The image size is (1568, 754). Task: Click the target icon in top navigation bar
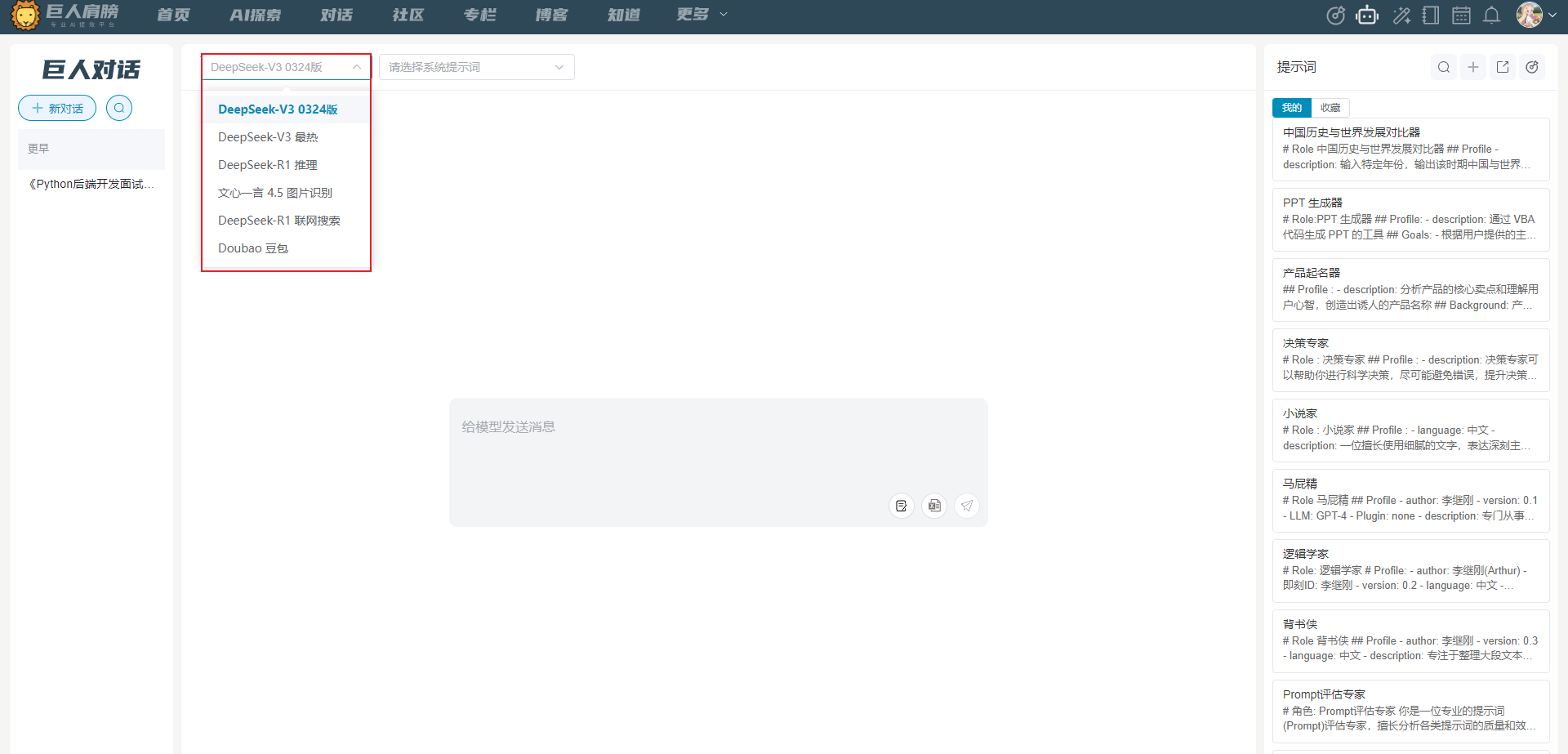point(1335,16)
